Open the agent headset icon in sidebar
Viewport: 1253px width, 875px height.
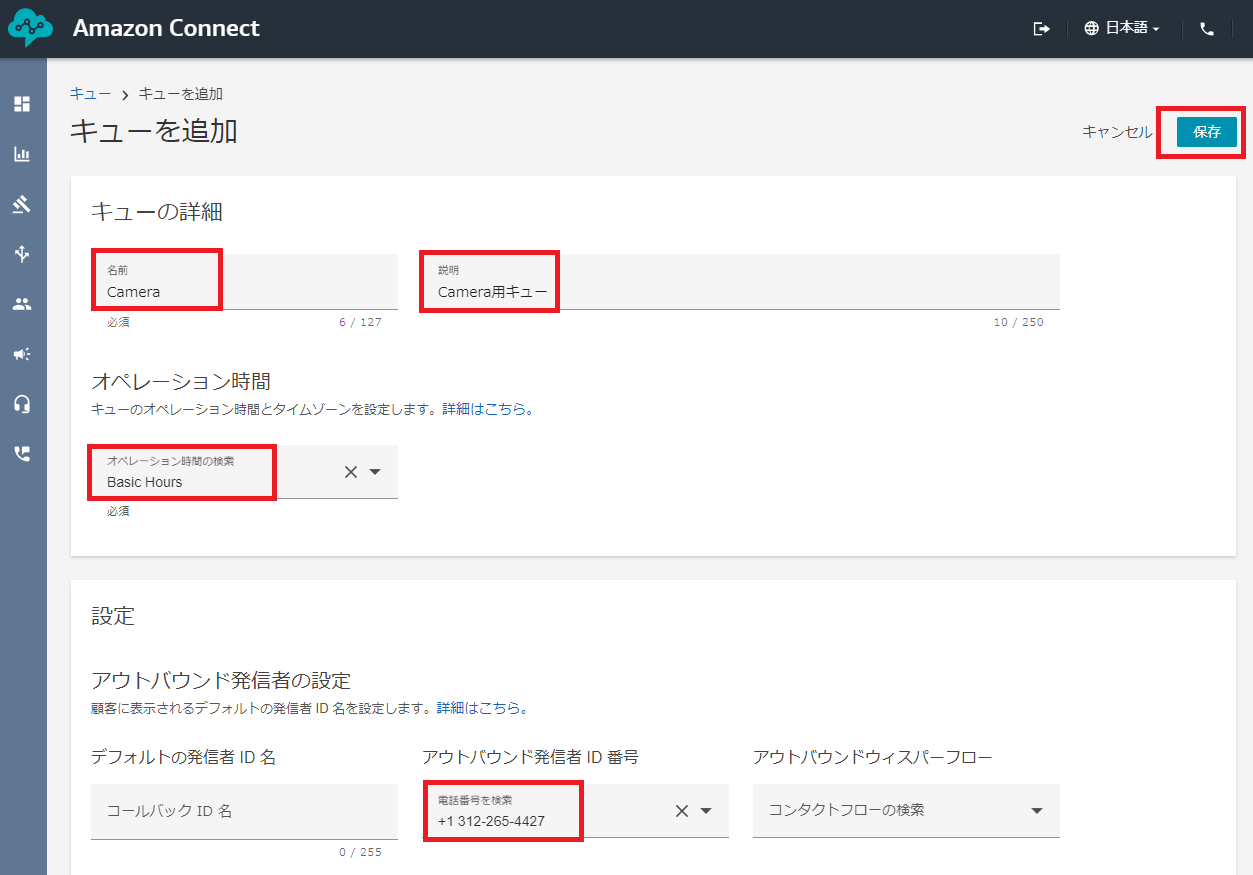22,404
